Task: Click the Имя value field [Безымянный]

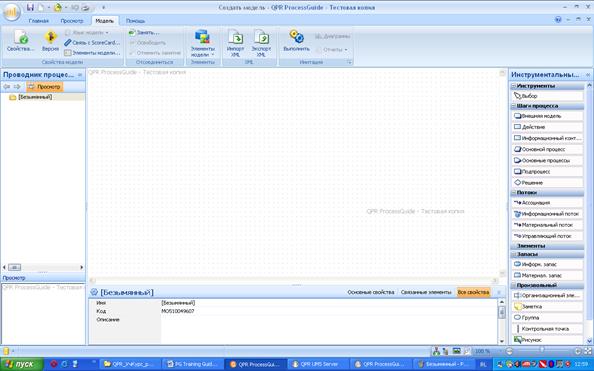Action: click(x=328, y=303)
